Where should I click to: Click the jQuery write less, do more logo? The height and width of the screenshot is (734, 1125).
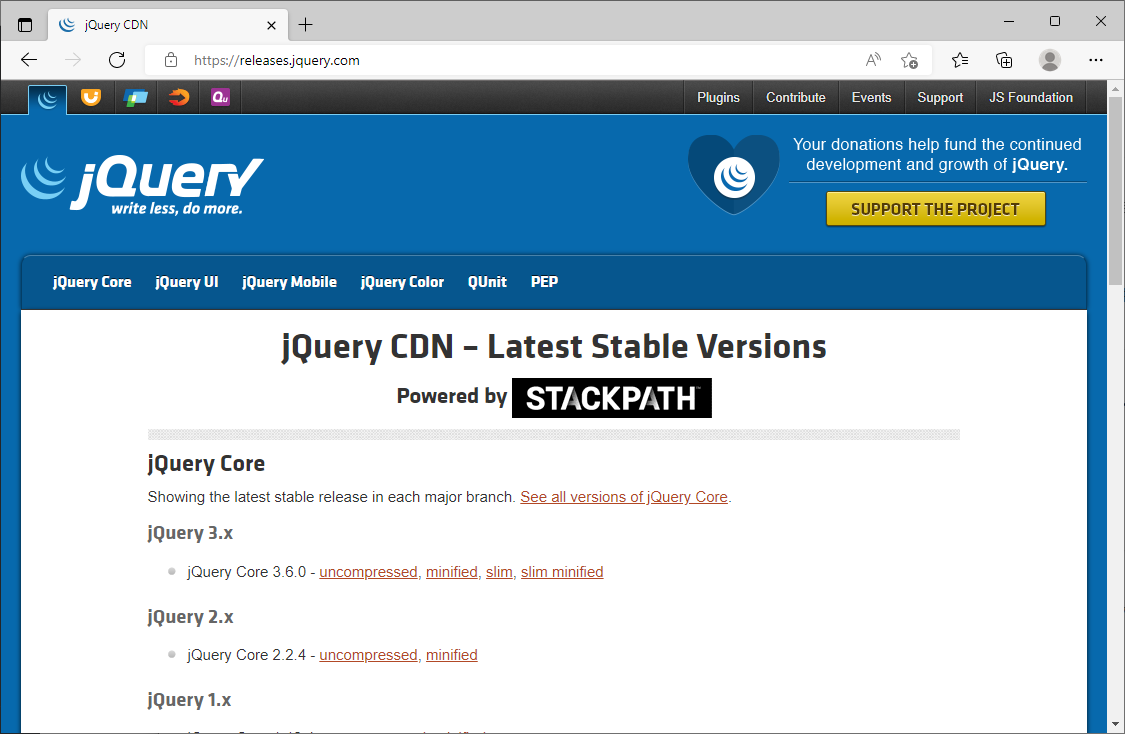142,185
